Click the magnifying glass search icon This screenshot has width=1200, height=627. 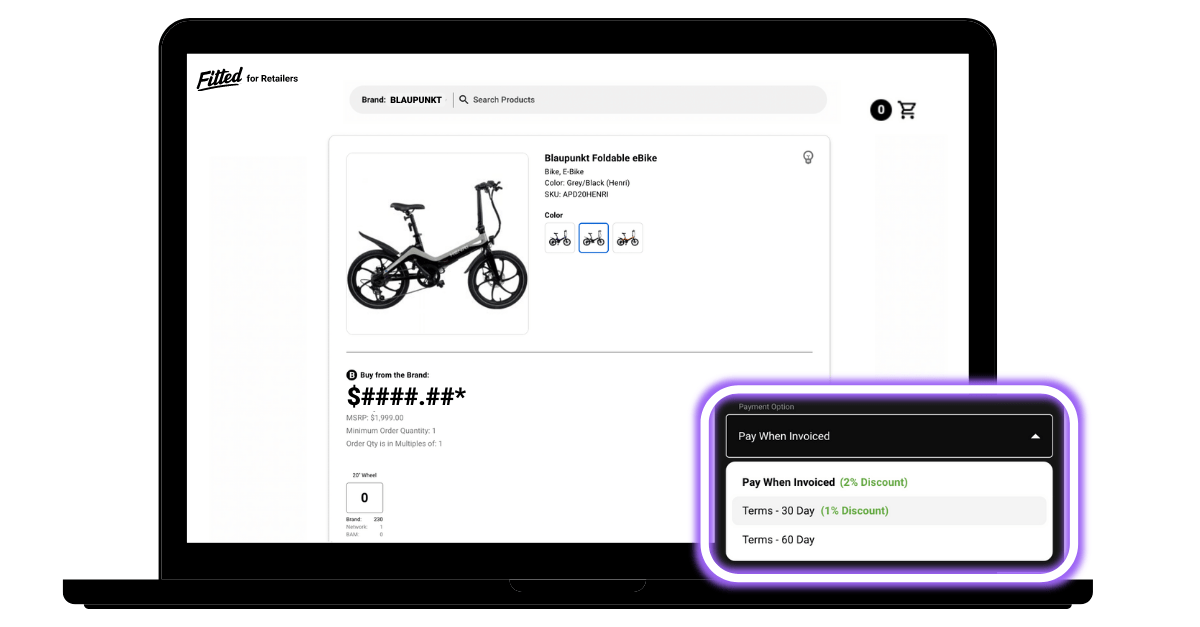pos(464,100)
